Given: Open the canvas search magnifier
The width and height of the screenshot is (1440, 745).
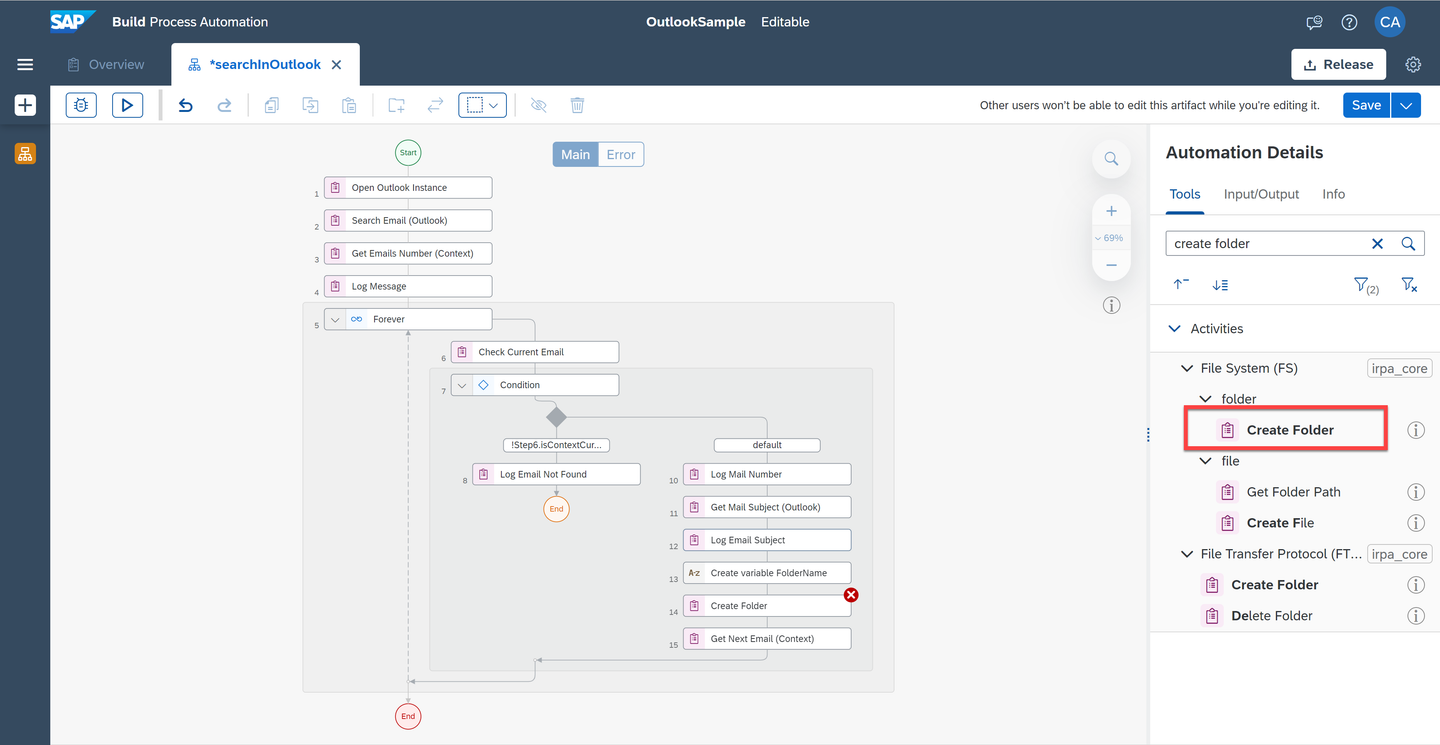Looking at the screenshot, I should (1111, 159).
